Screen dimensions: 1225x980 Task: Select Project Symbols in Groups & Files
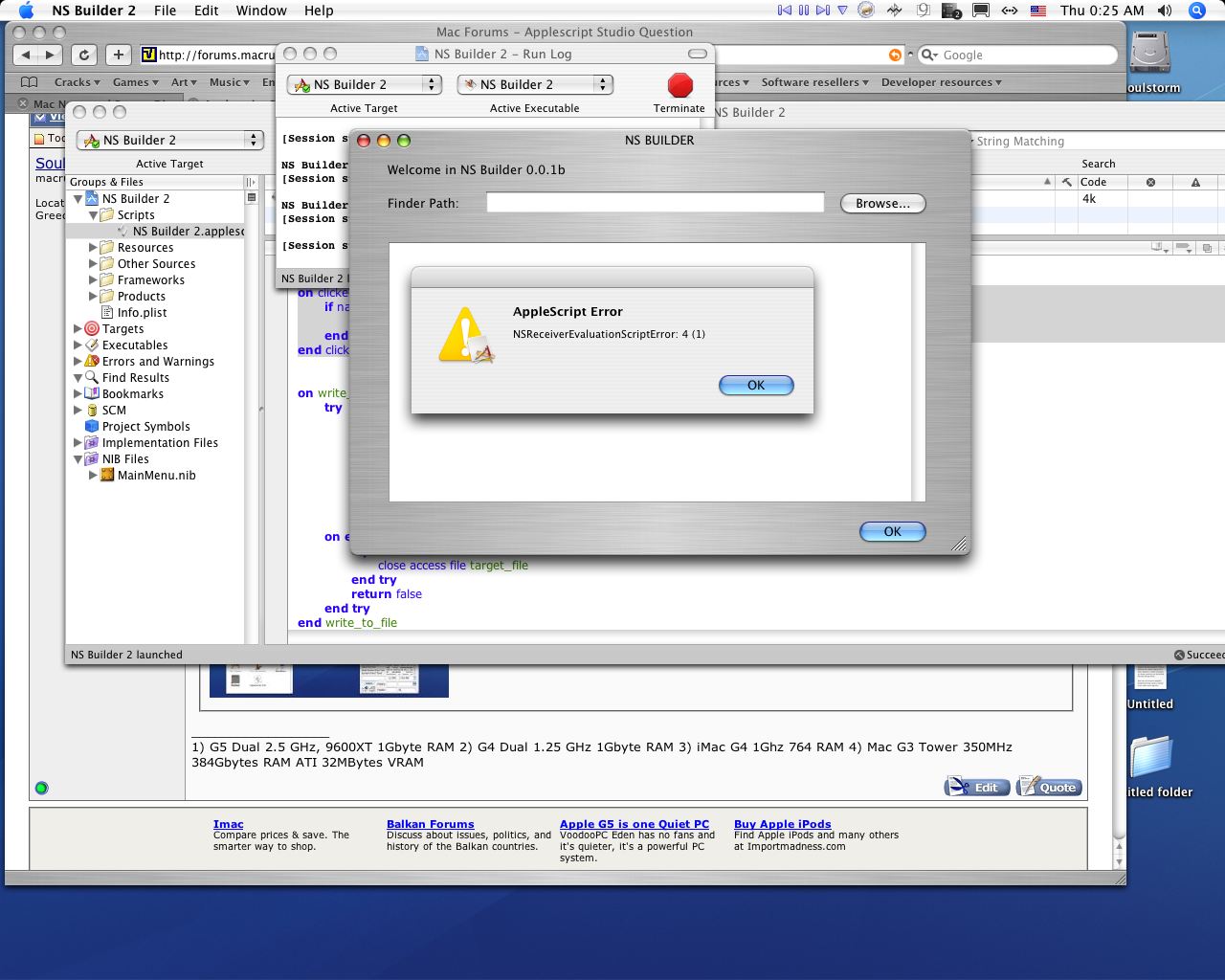click(145, 427)
